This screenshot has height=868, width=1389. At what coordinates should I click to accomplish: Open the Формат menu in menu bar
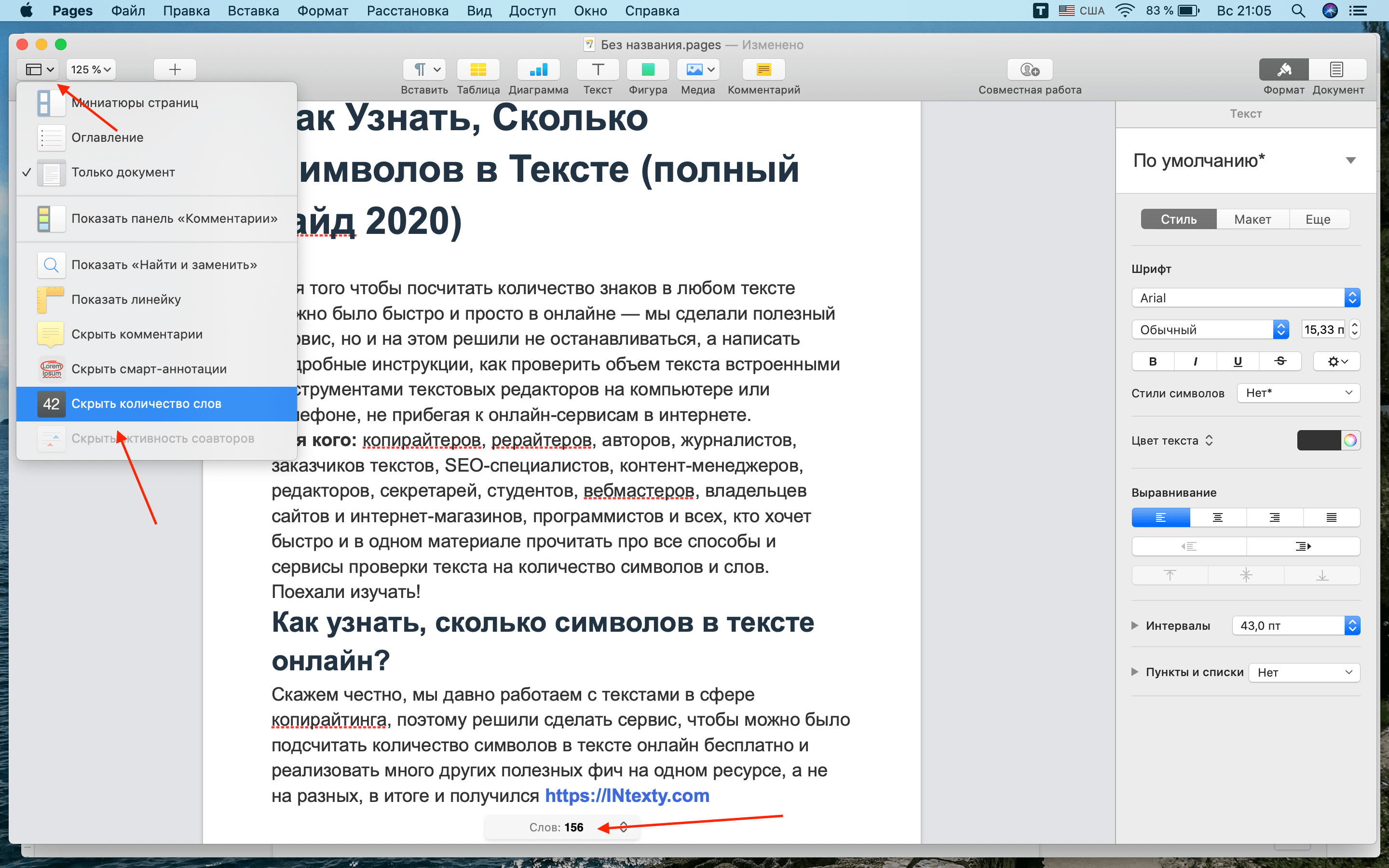322,11
